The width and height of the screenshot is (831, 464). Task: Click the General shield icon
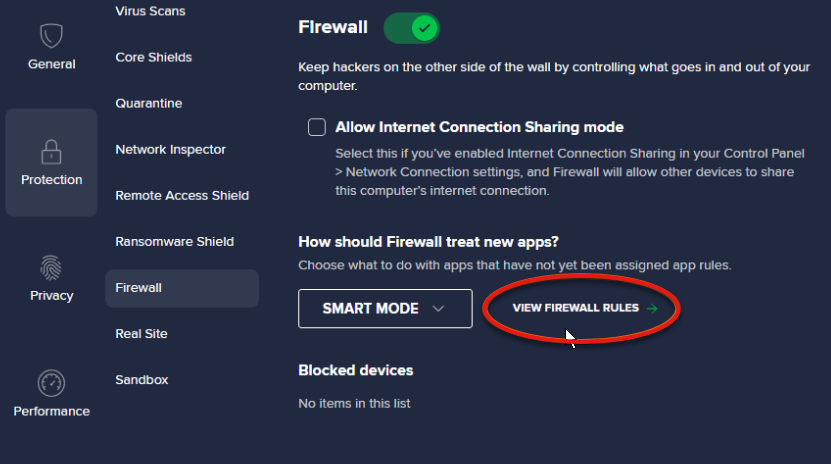[51, 36]
